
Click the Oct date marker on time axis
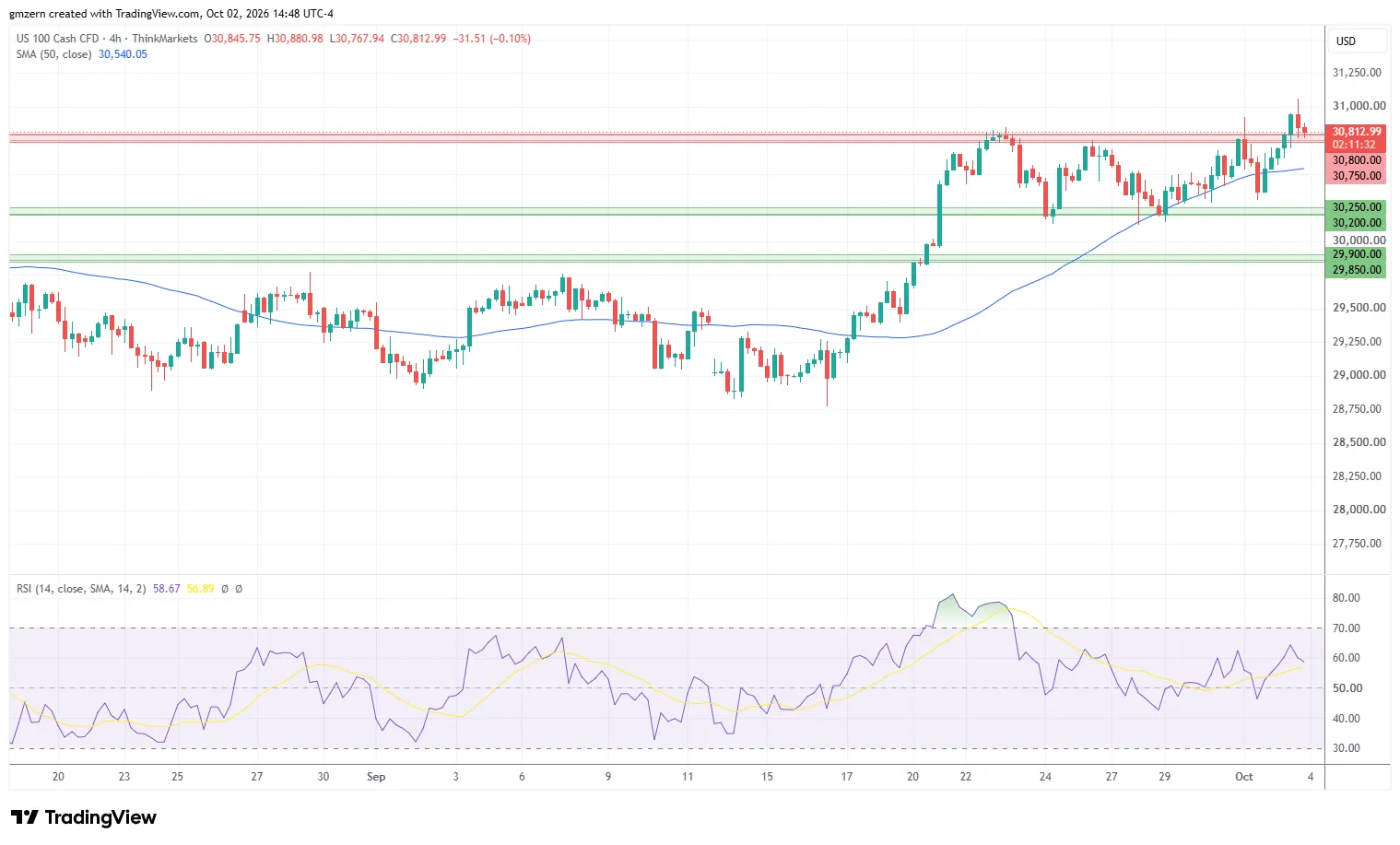click(1244, 777)
